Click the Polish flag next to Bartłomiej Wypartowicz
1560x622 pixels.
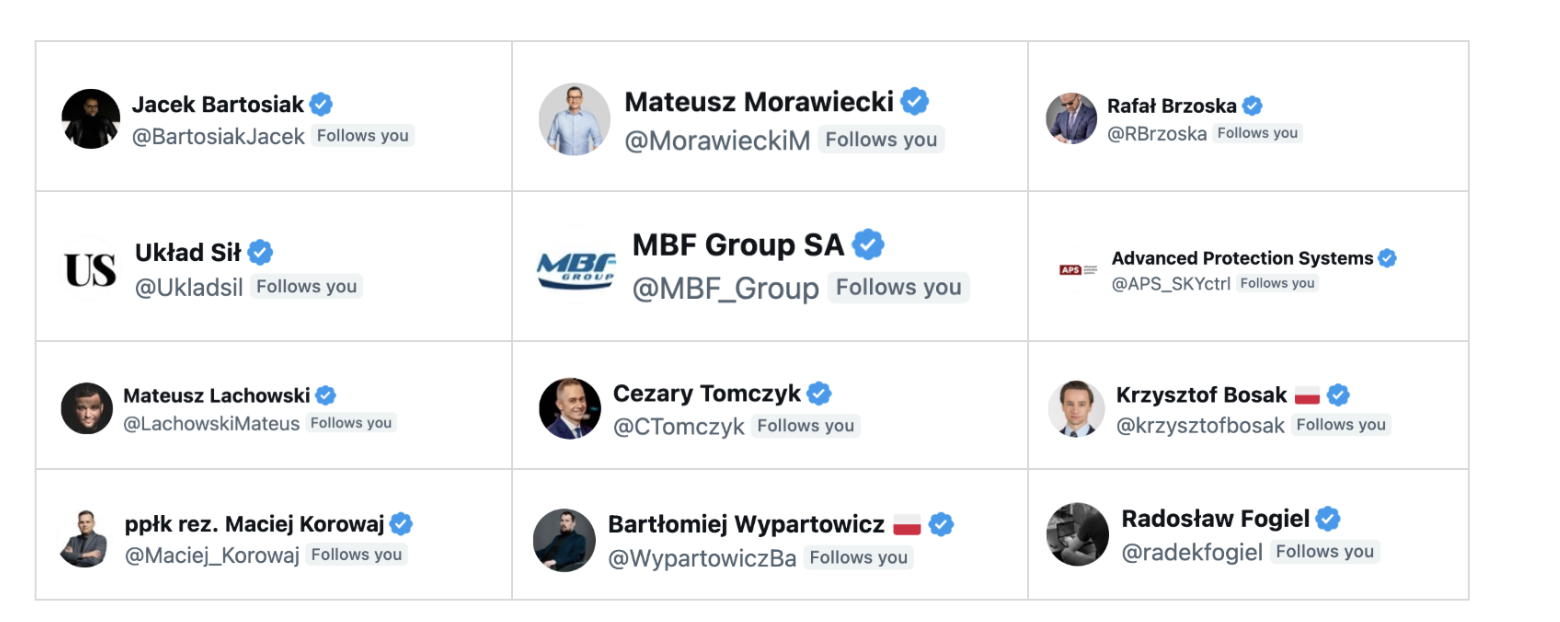[907, 524]
